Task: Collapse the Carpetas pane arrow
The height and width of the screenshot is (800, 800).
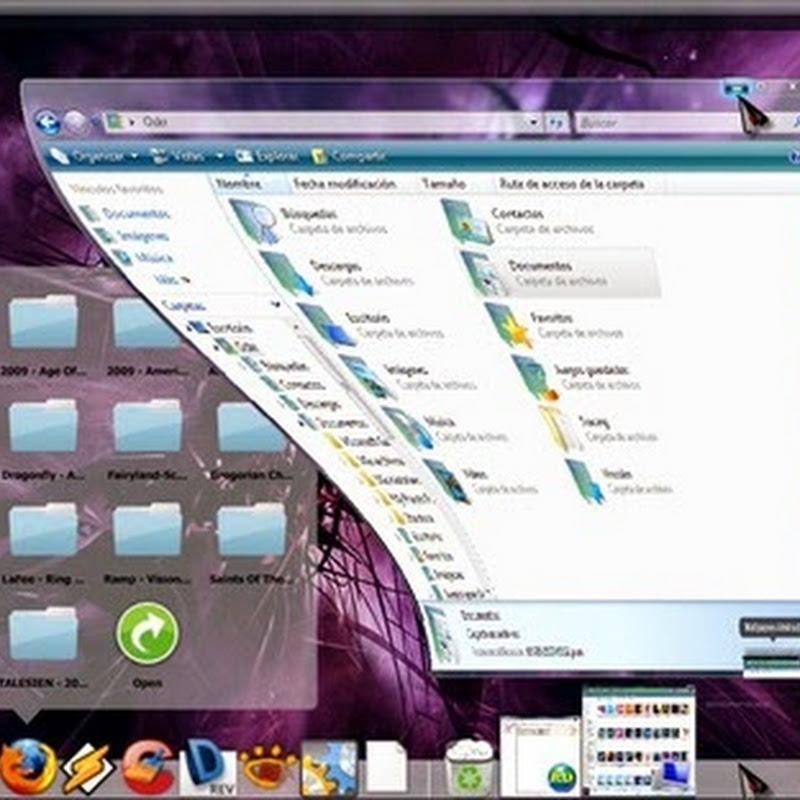Action: click(276, 305)
